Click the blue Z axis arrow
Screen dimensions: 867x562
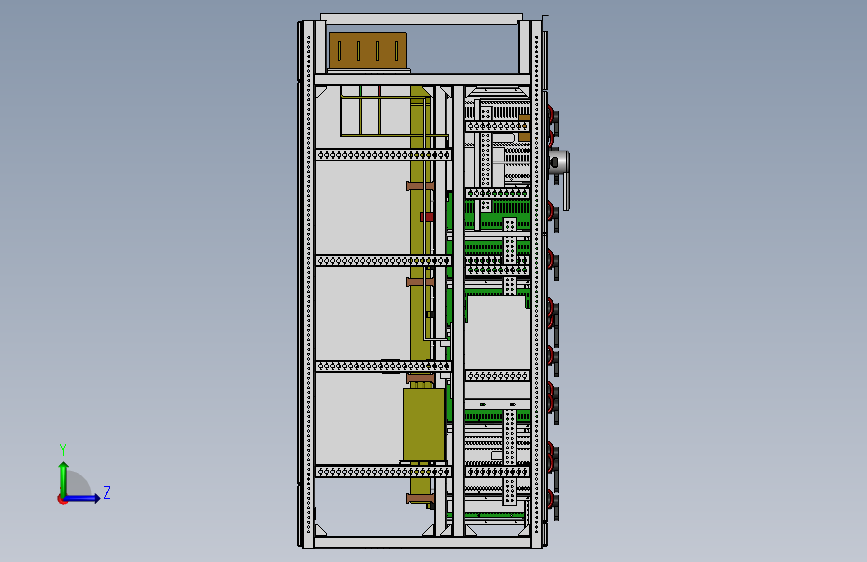(83, 498)
